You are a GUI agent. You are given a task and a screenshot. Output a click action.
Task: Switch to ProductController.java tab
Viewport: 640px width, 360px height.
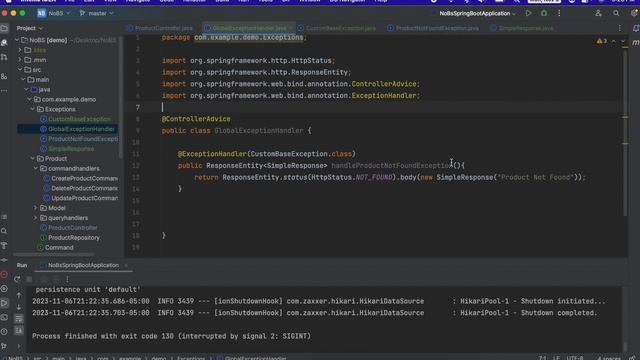159,28
